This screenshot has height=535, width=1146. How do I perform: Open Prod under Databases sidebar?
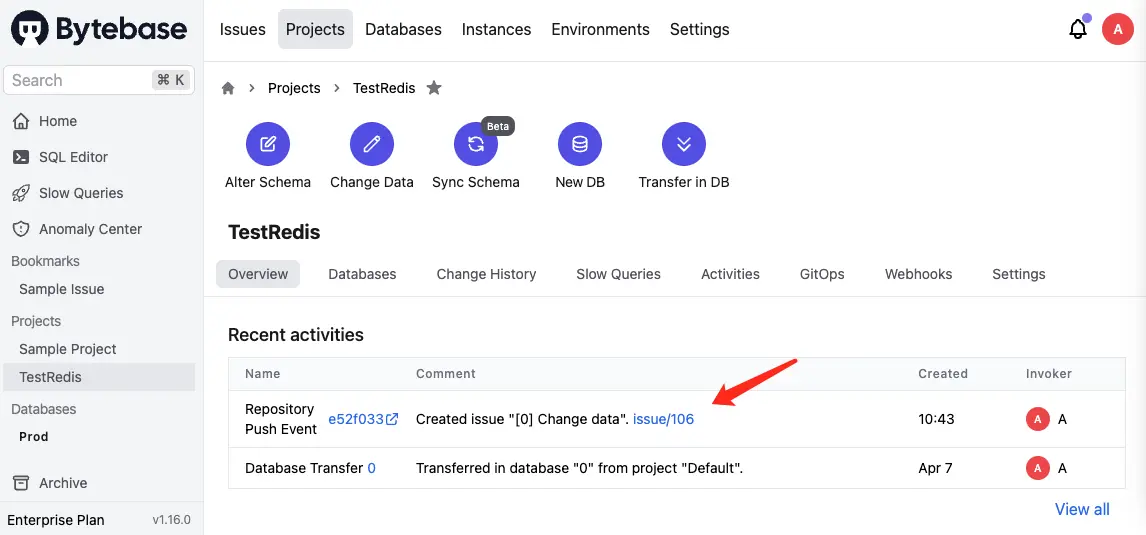tap(34, 437)
